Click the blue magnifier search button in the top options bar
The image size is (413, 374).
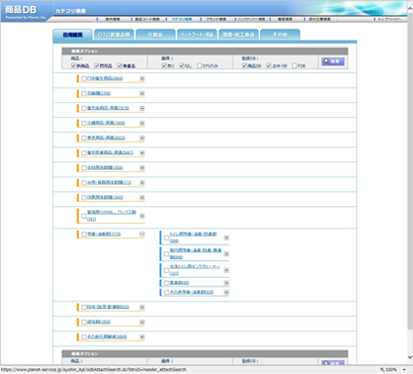click(333, 62)
